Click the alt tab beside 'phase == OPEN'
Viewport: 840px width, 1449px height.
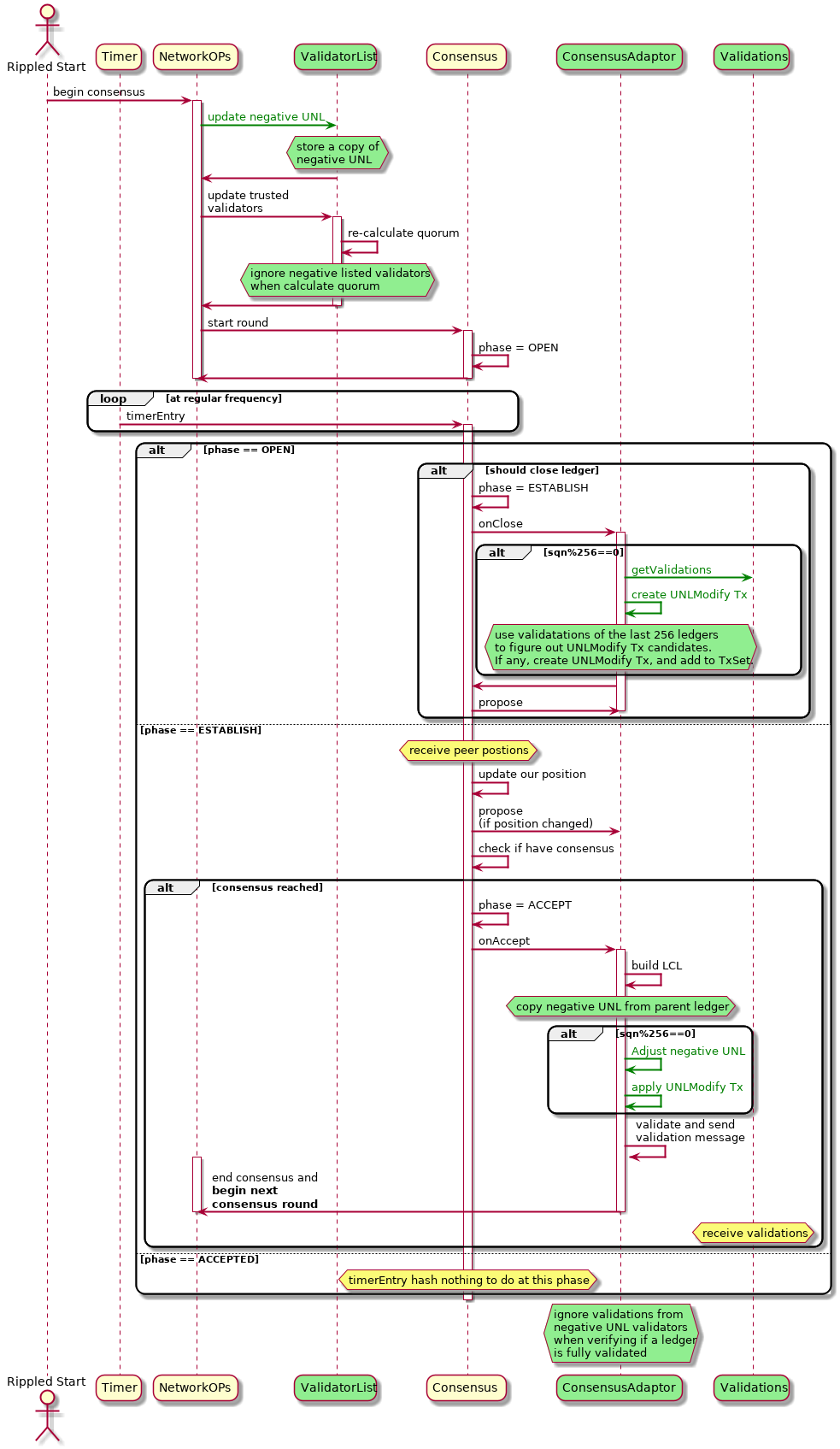(x=159, y=451)
